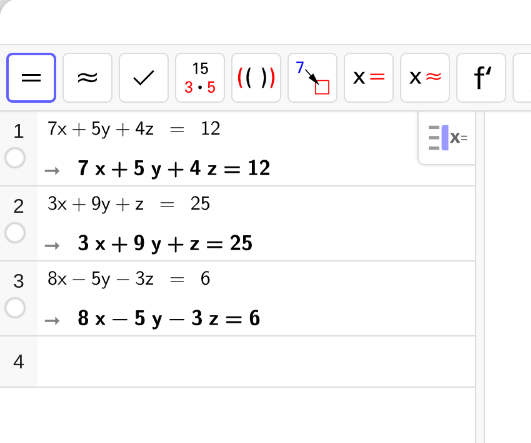Screen dimensions: 531x443
Task: Select the Derivative (f') tool
Action: (x=481, y=78)
